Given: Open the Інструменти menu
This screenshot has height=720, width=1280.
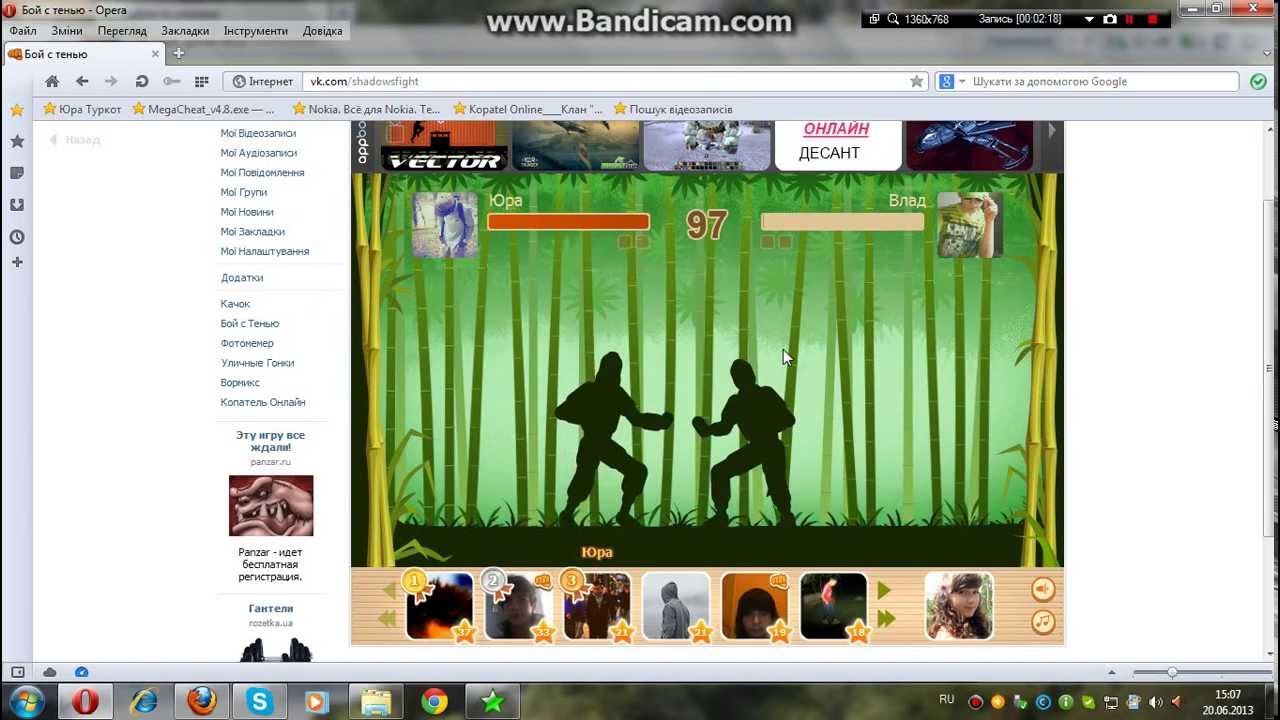Looking at the screenshot, I should point(256,31).
